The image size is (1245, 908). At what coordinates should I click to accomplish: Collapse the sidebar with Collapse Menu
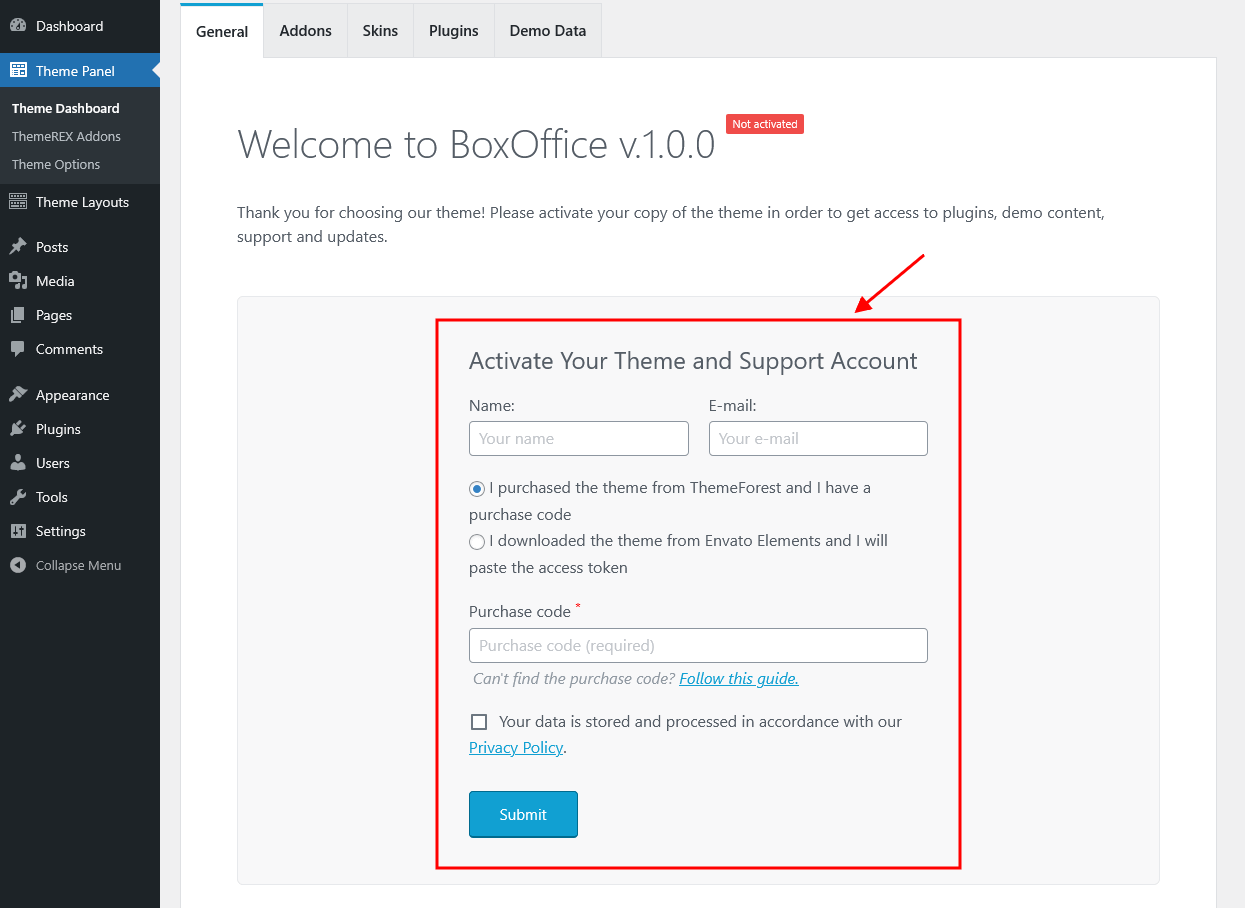(80, 565)
